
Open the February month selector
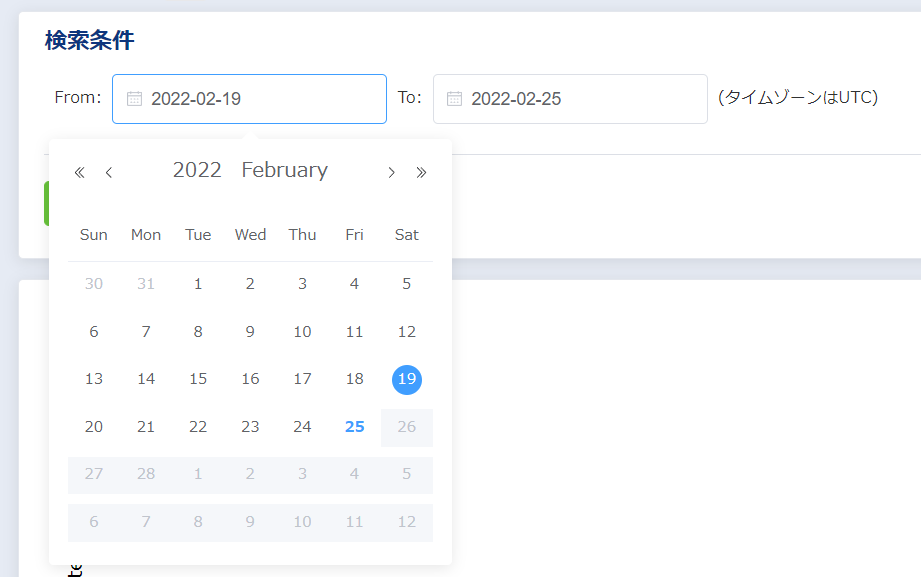click(x=284, y=170)
